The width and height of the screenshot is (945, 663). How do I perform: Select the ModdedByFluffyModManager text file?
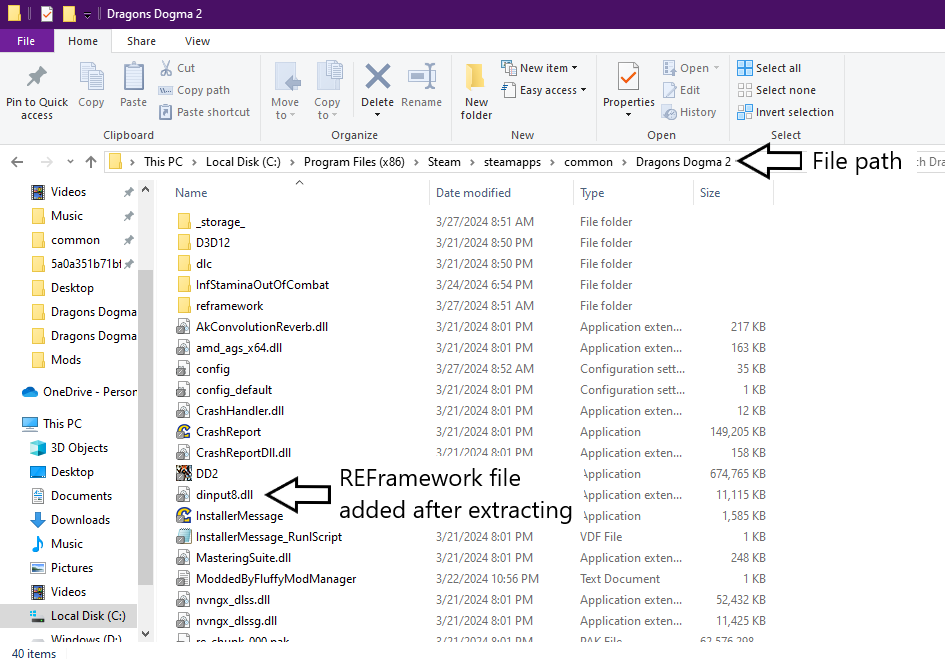(276, 579)
